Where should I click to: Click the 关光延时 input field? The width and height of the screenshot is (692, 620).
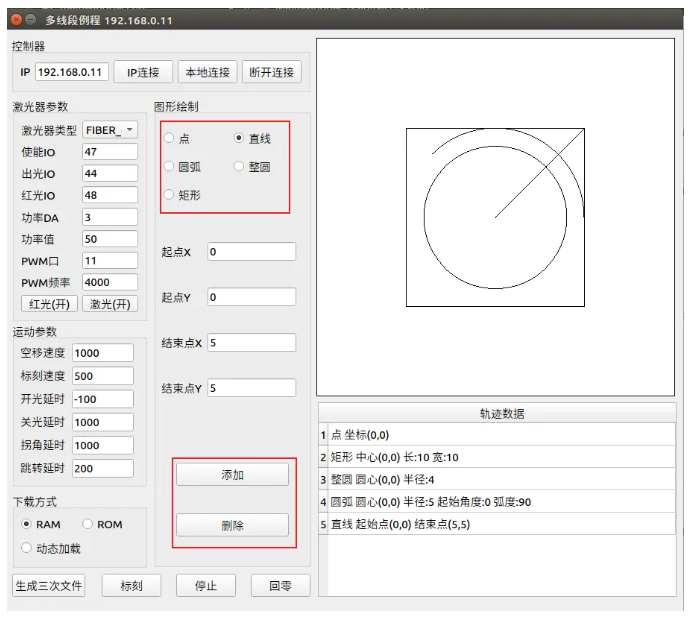click(x=103, y=422)
